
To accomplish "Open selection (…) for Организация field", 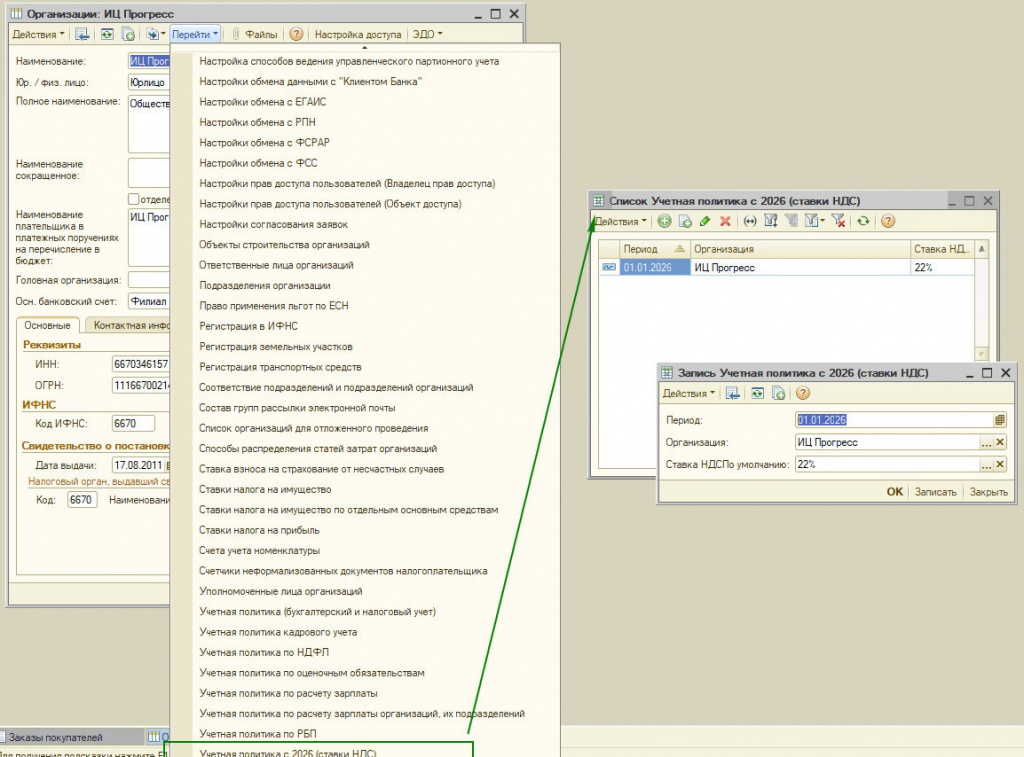I will (987, 442).
